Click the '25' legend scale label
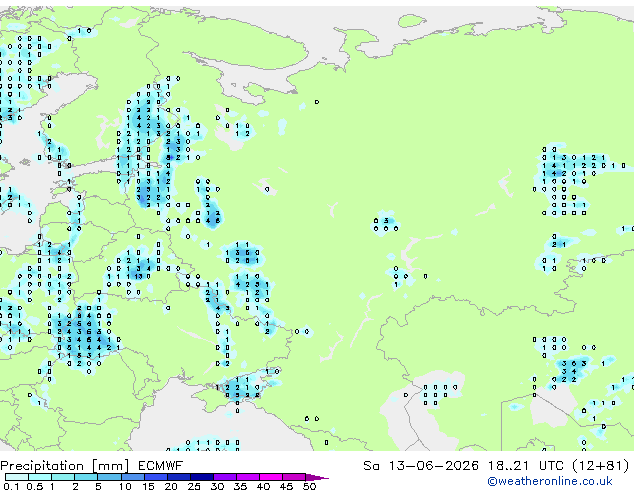 [x=194, y=486]
